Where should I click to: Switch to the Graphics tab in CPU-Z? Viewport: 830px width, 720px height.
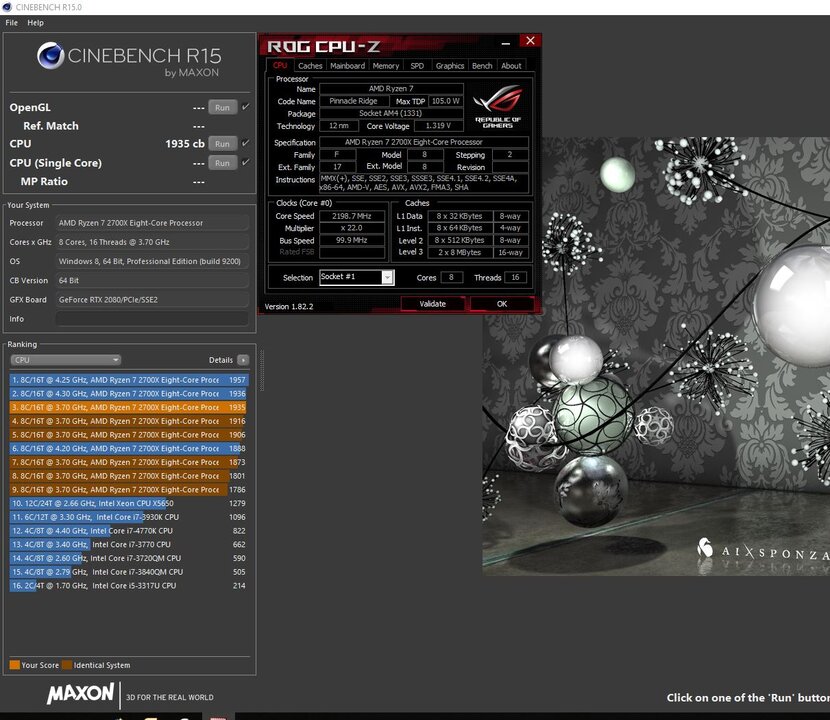click(x=449, y=66)
